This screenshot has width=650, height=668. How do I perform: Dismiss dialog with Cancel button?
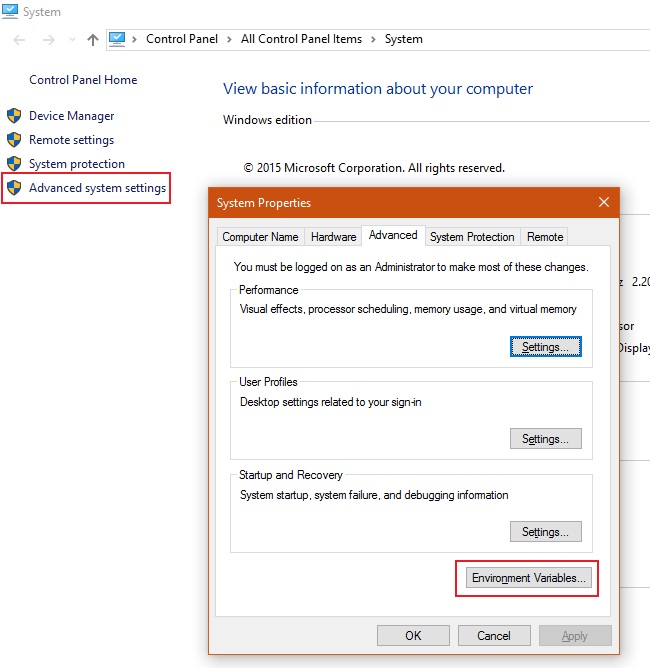click(x=494, y=636)
